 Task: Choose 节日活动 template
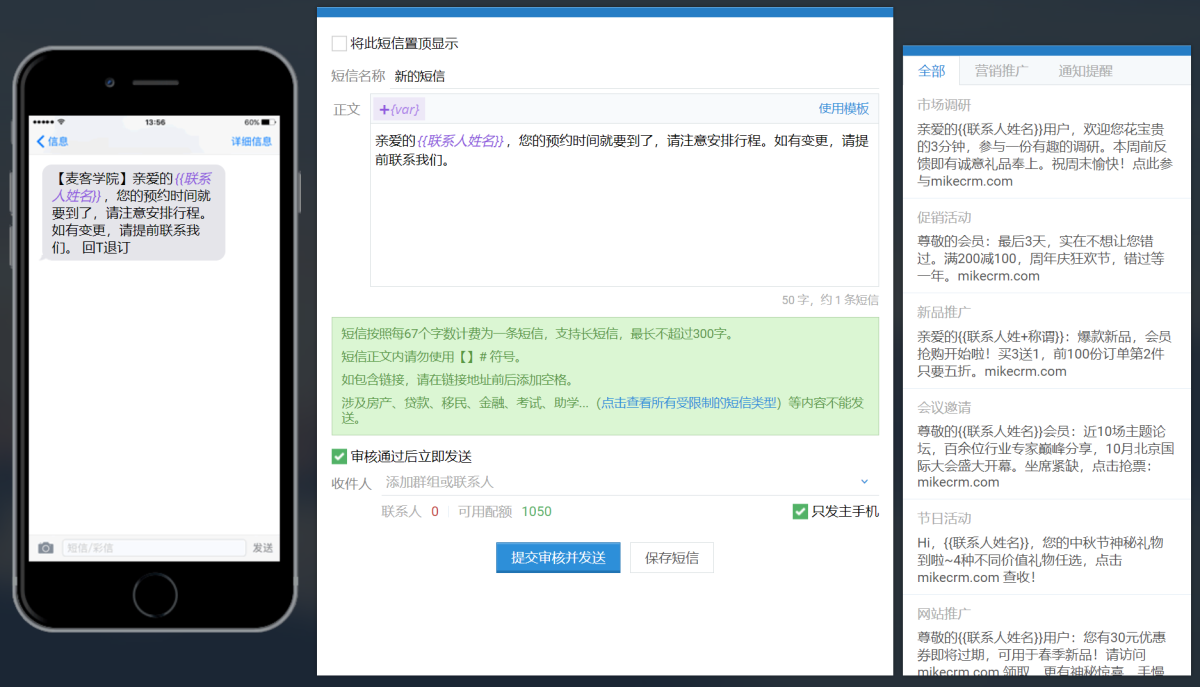pos(1046,547)
